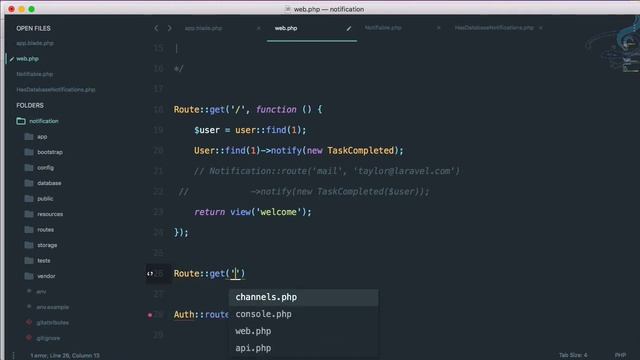Viewport: 640px width, 360px height.
Task: Close the HasDatabaseNotifications.php tab
Action: (x=541, y=28)
